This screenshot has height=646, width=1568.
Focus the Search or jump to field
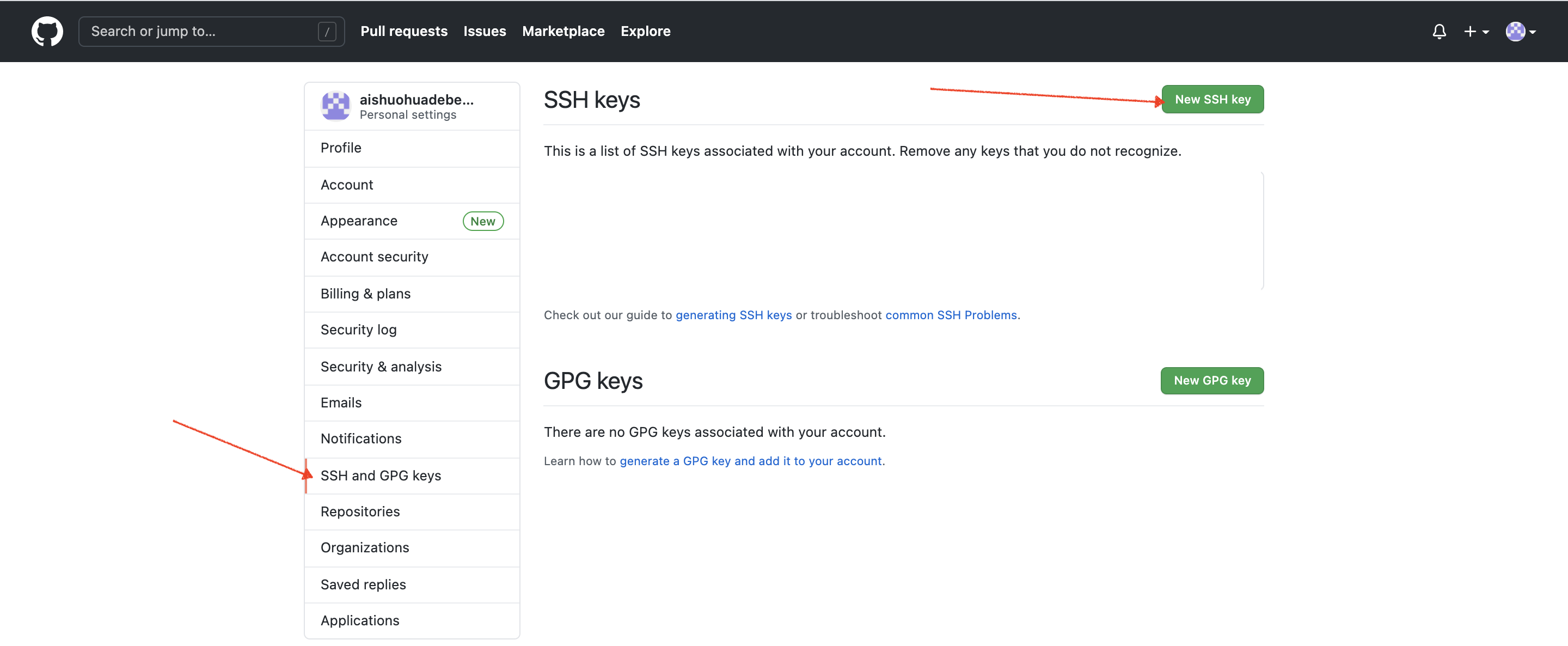click(x=211, y=32)
